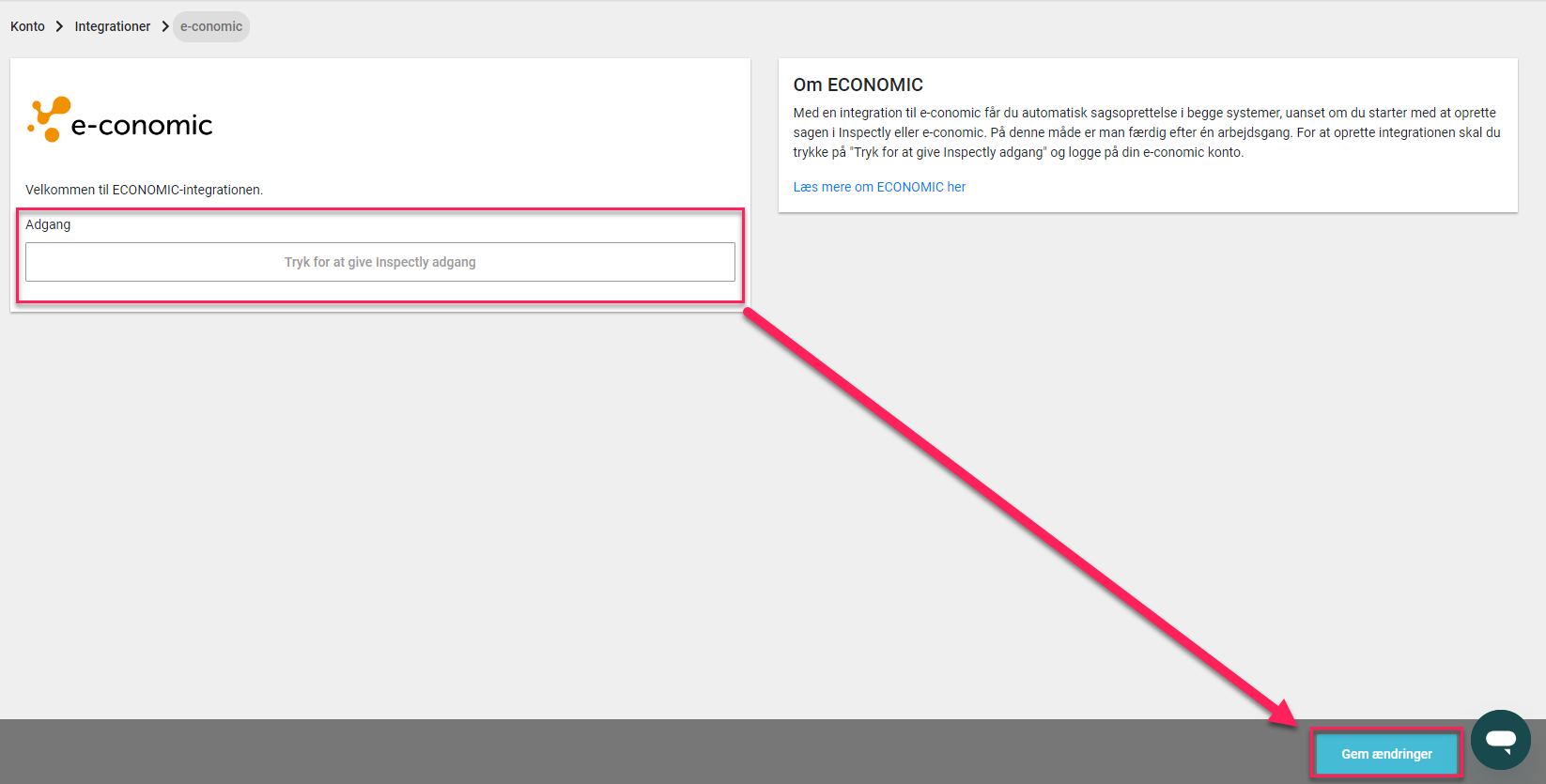This screenshot has width=1546, height=784.
Task: Click the 'Om ECONOMIC' heading
Action: click(x=858, y=85)
